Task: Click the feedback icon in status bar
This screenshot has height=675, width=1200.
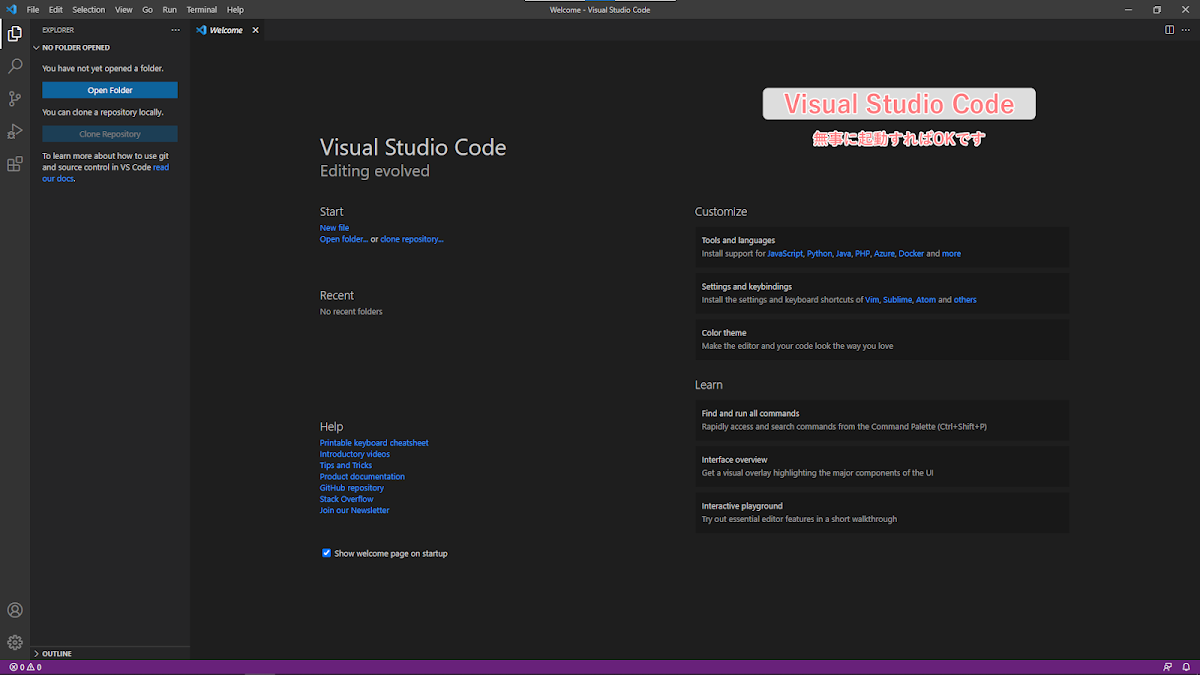Action: 1168,667
